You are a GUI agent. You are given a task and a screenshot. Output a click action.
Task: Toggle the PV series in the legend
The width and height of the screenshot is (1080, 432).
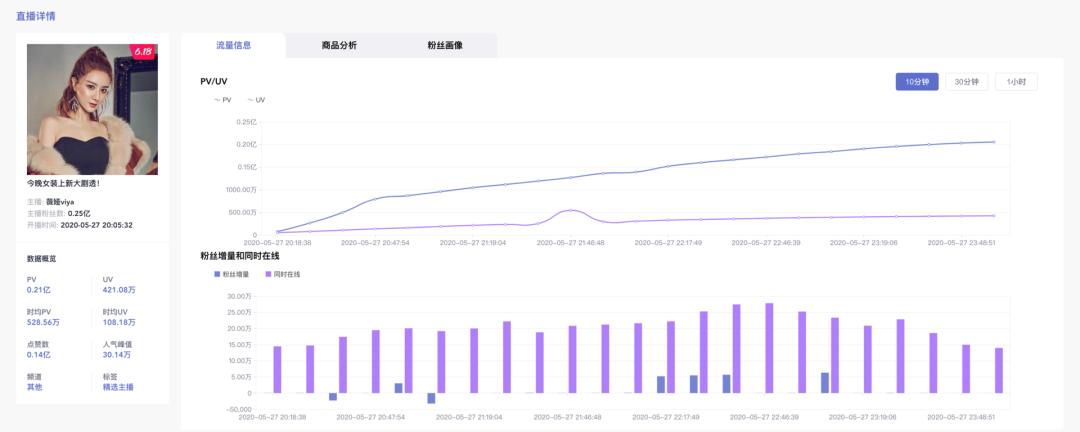(x=222, y=100)
